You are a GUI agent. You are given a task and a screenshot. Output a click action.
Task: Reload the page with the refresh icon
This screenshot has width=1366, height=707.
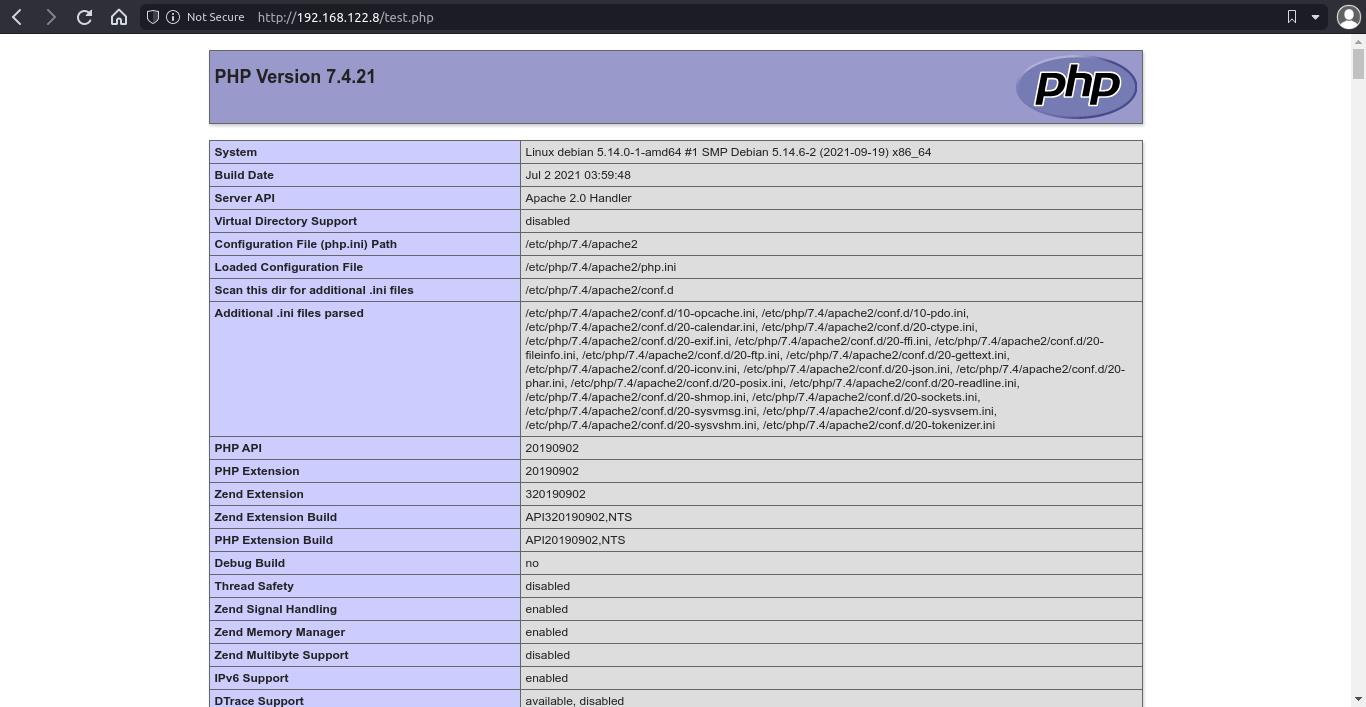tap(84, 17)
